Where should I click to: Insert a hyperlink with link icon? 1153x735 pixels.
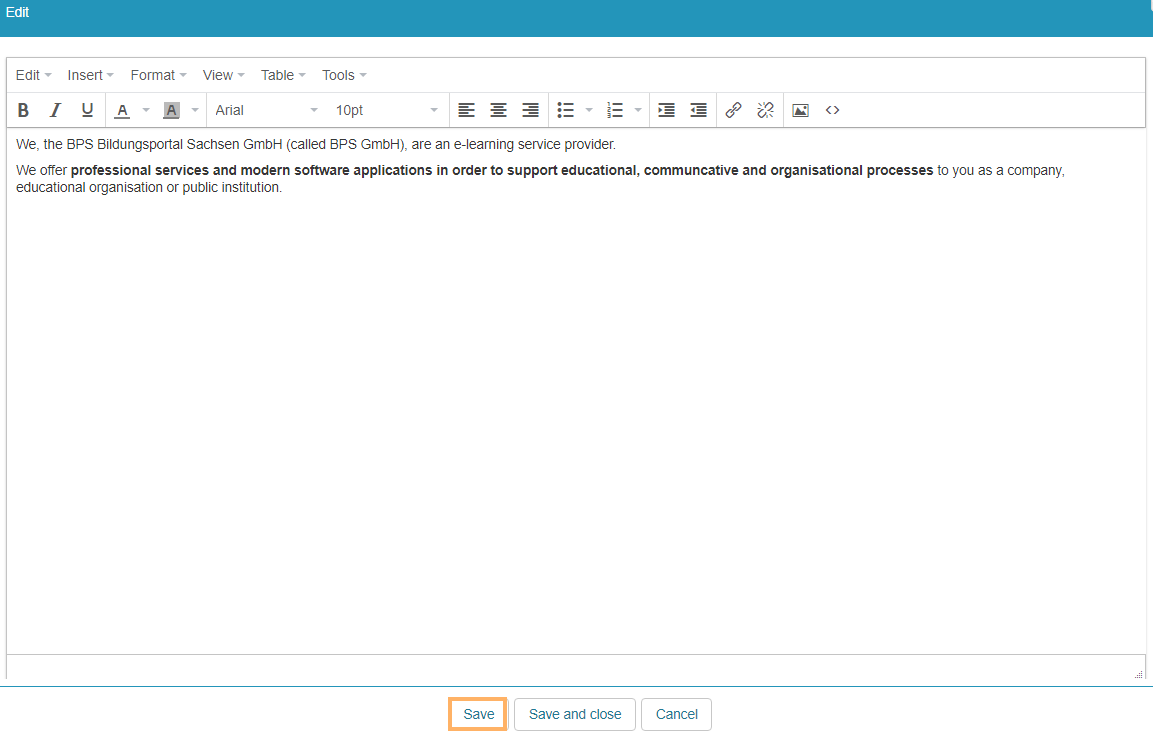point(733,110)
